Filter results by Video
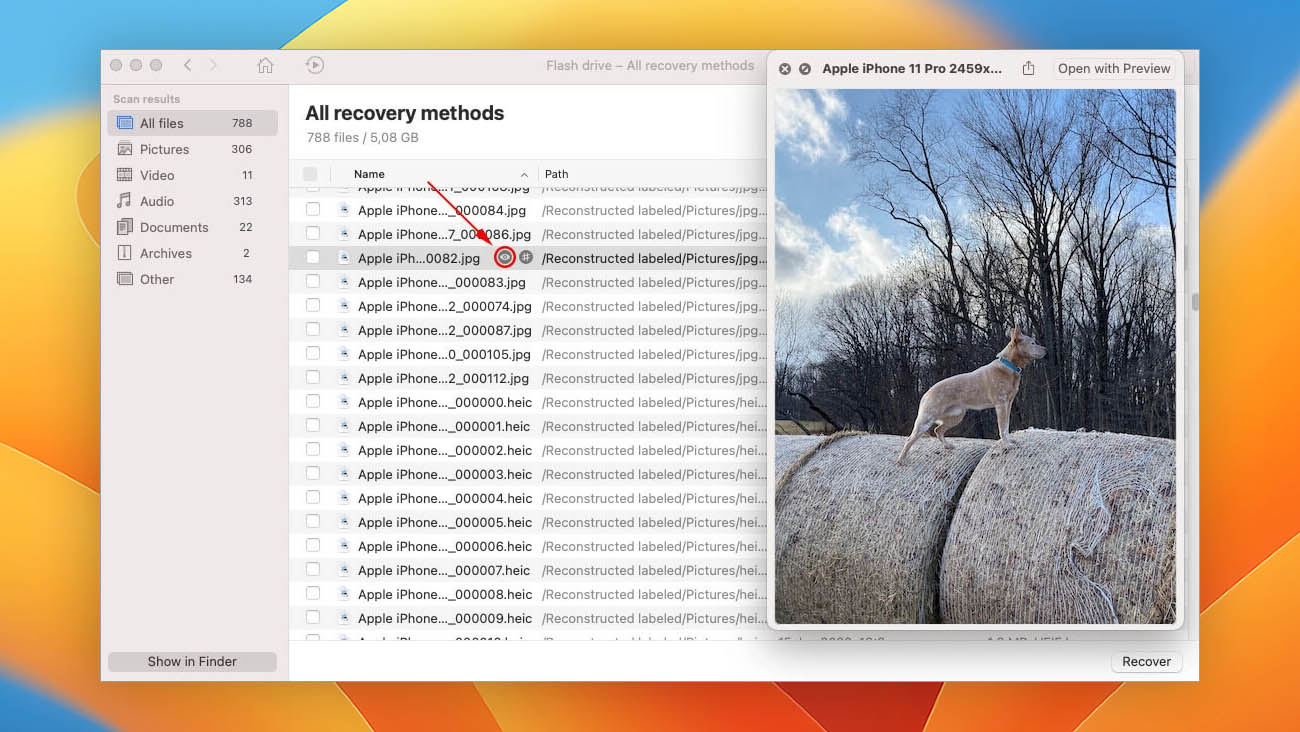The image size is (1300, 732). point(192,175)
